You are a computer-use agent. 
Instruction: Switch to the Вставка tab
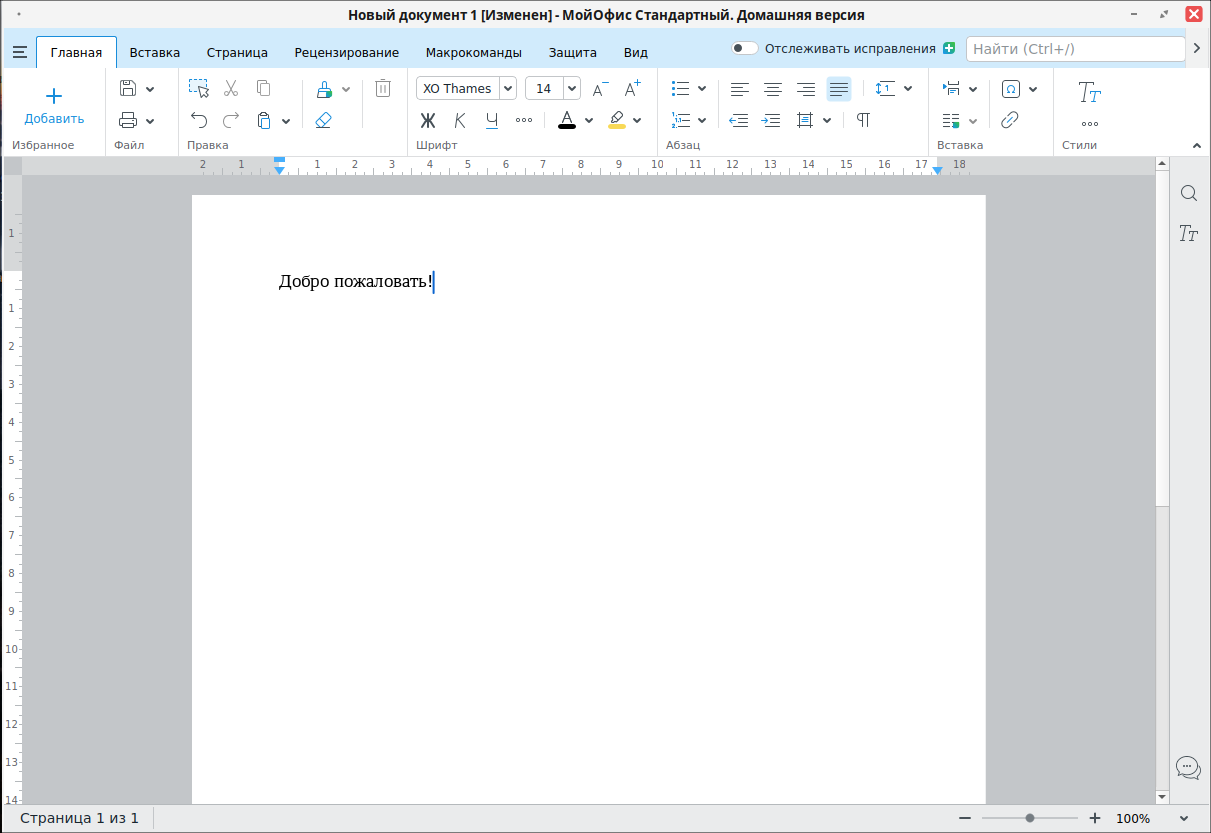tap(154, 53)
